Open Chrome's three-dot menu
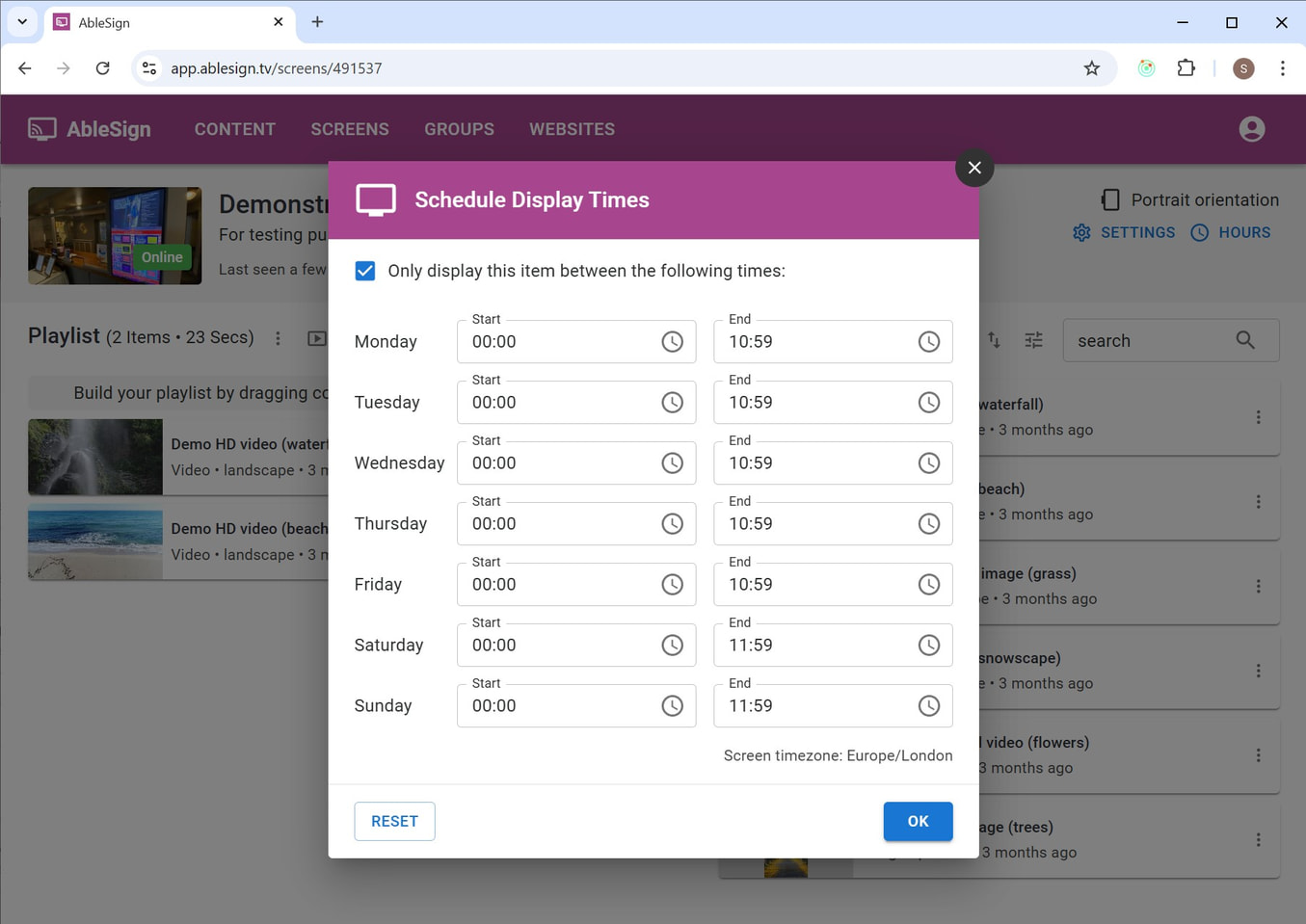The height and width of the screenshot is (924, 1306). click(1282, 68)
